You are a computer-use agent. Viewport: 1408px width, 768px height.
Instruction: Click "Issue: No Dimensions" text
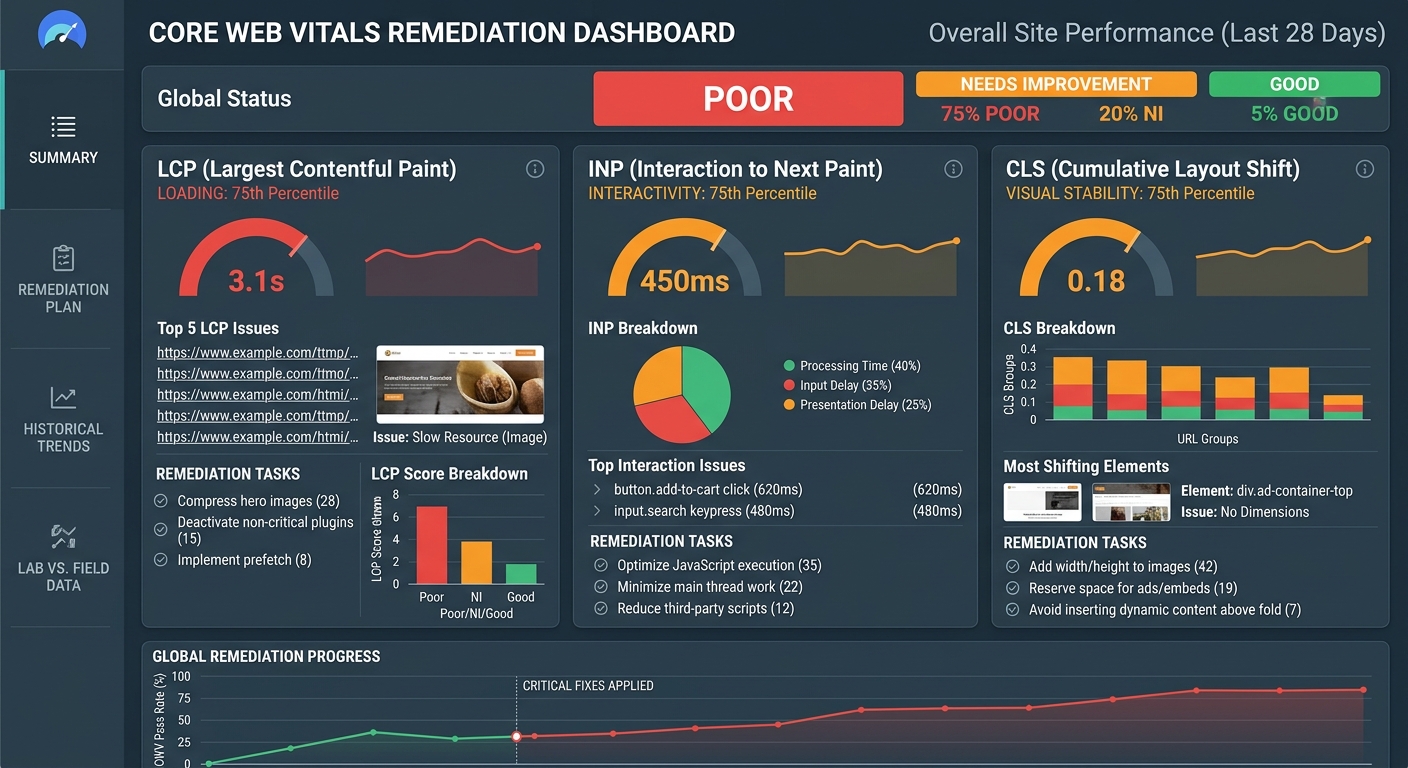(1245, 512)
